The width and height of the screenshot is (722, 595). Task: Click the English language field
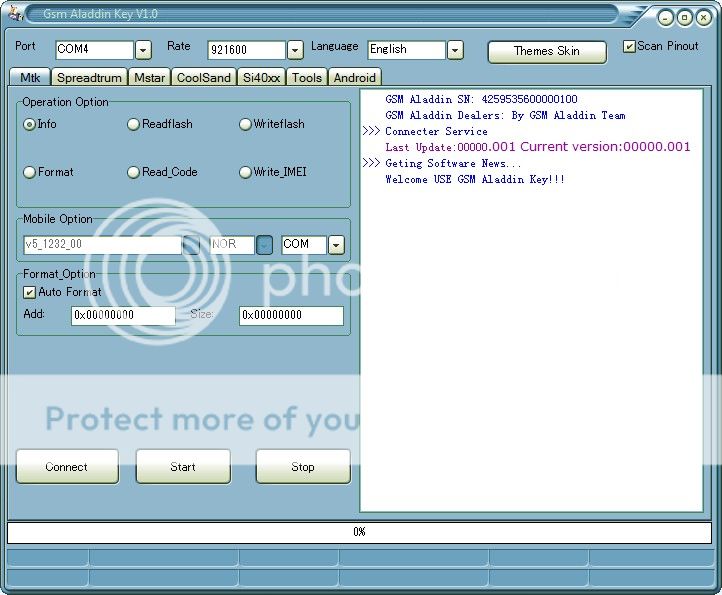[407, 50]
